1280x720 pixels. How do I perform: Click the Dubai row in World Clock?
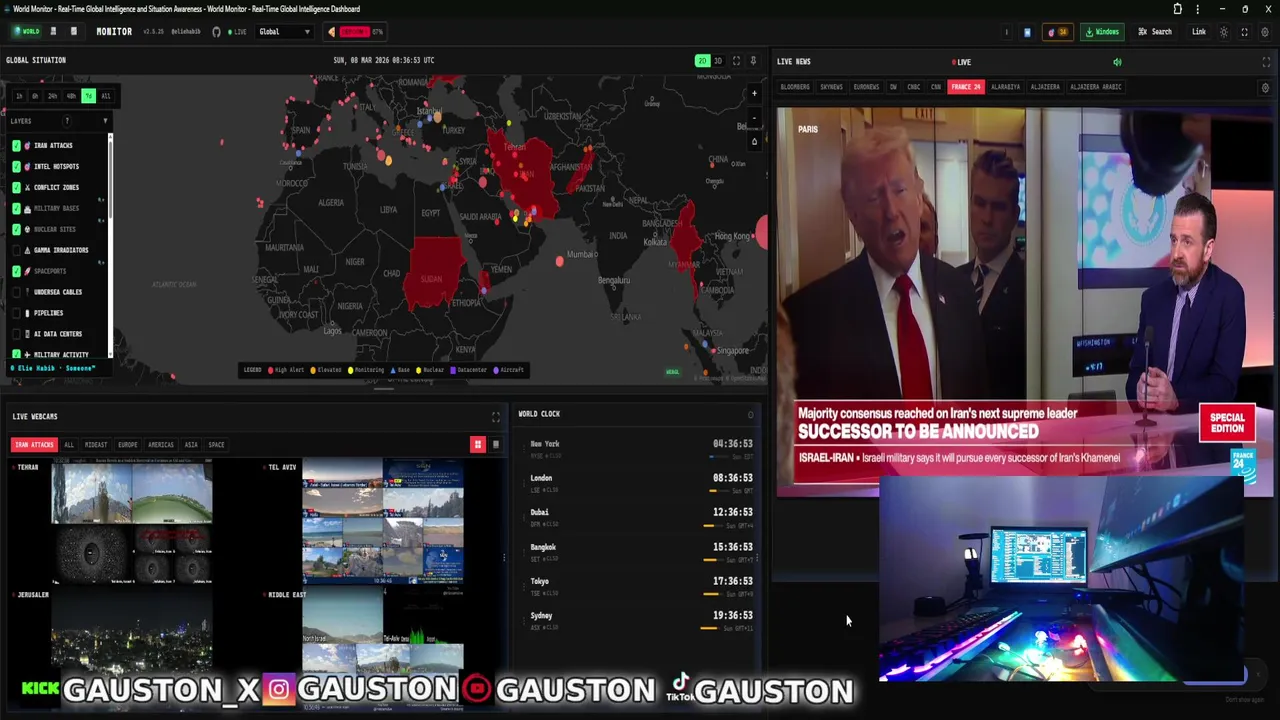(641, 517)
